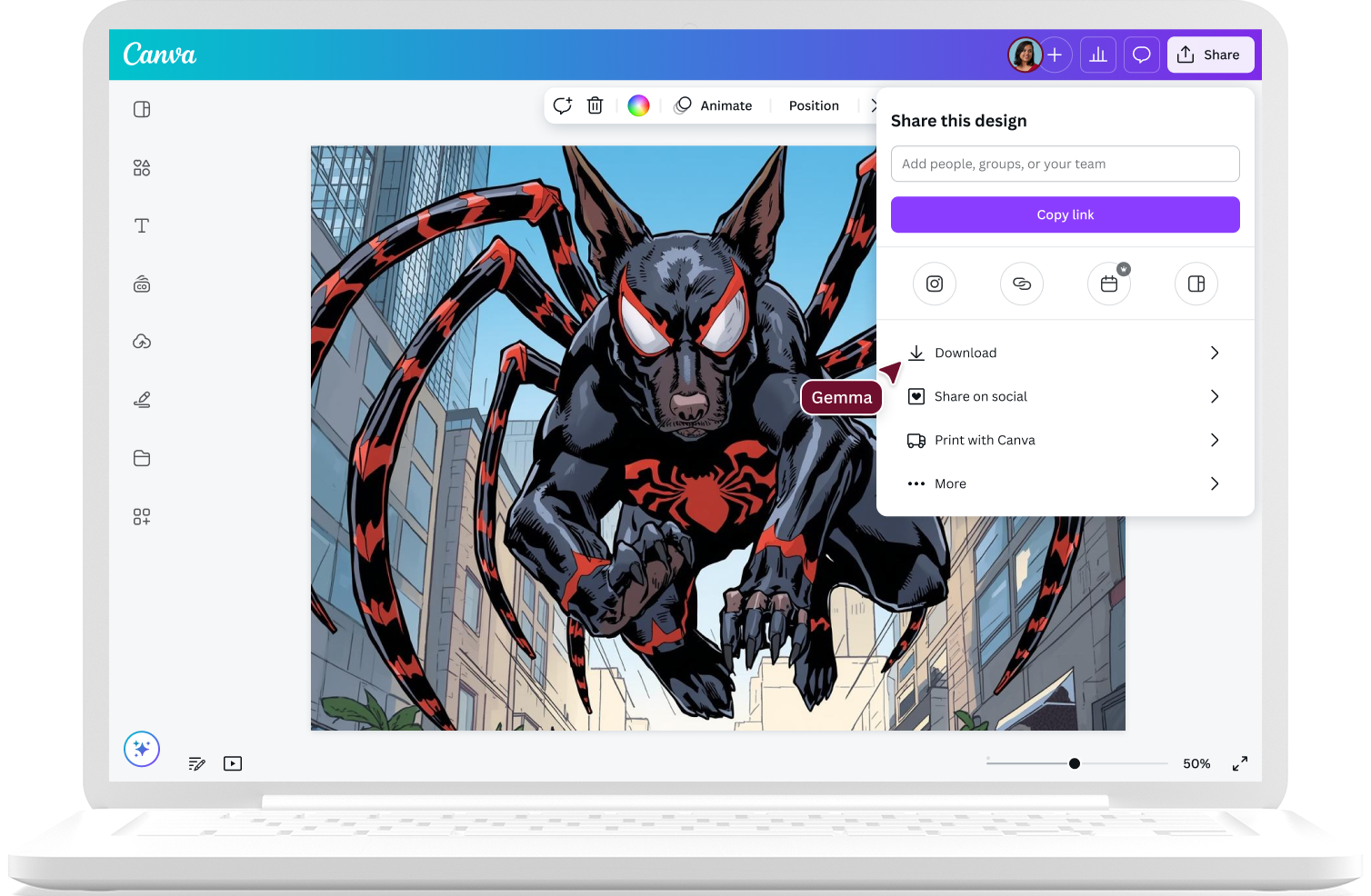Open the Projects folder icon
Viewport: 1371px width, 896px height.
tap(142, 458)
